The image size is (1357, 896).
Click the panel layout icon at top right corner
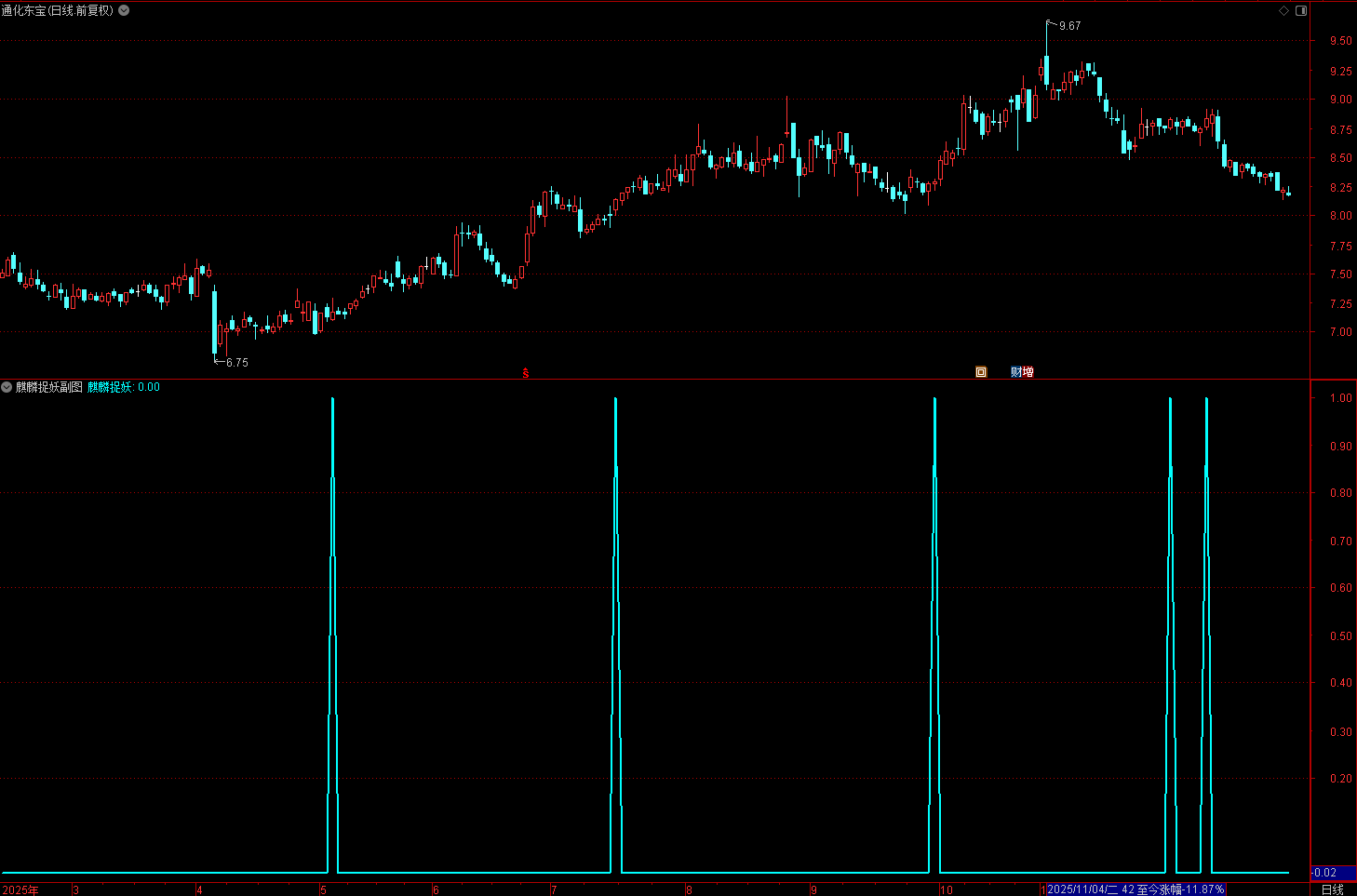pos(1301,10)
